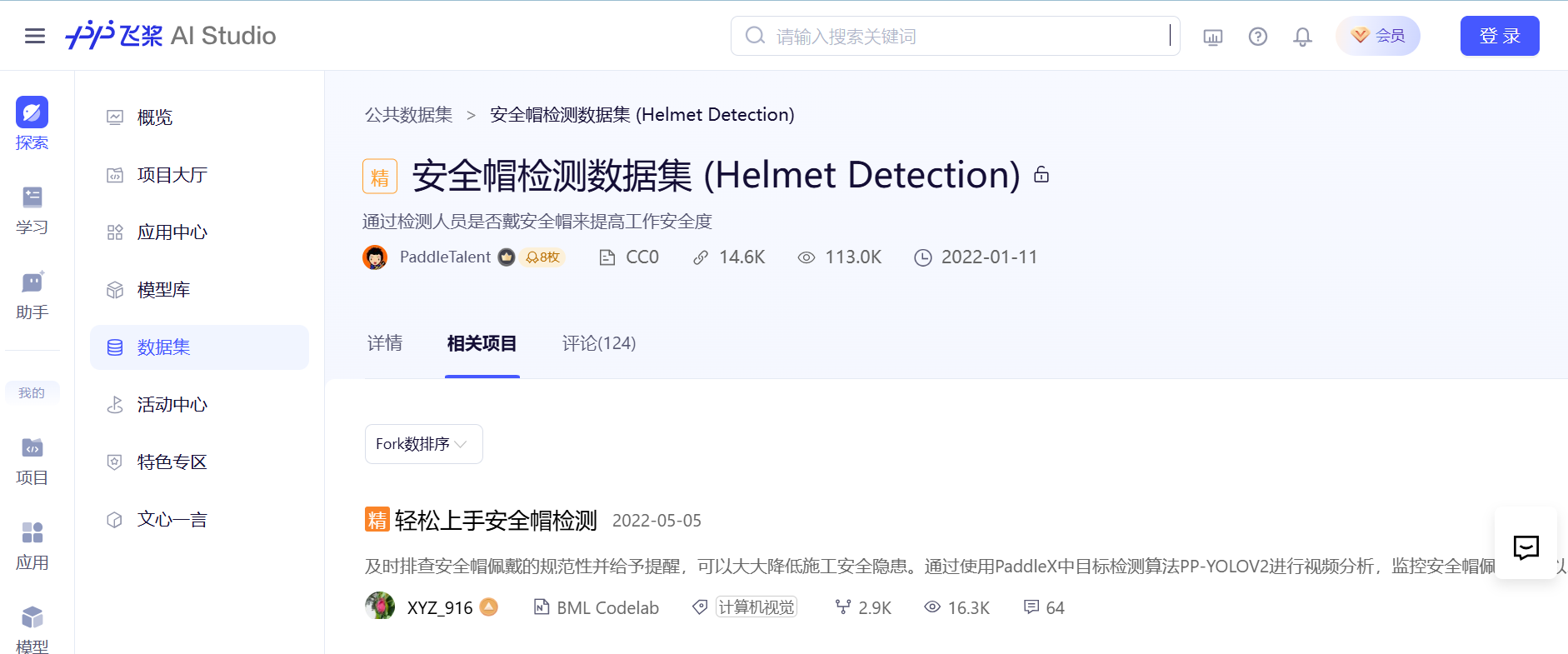Select the 助手 assistant sidebar icon
This screenshot has height=654, width=1568.
tap(32, 295)
